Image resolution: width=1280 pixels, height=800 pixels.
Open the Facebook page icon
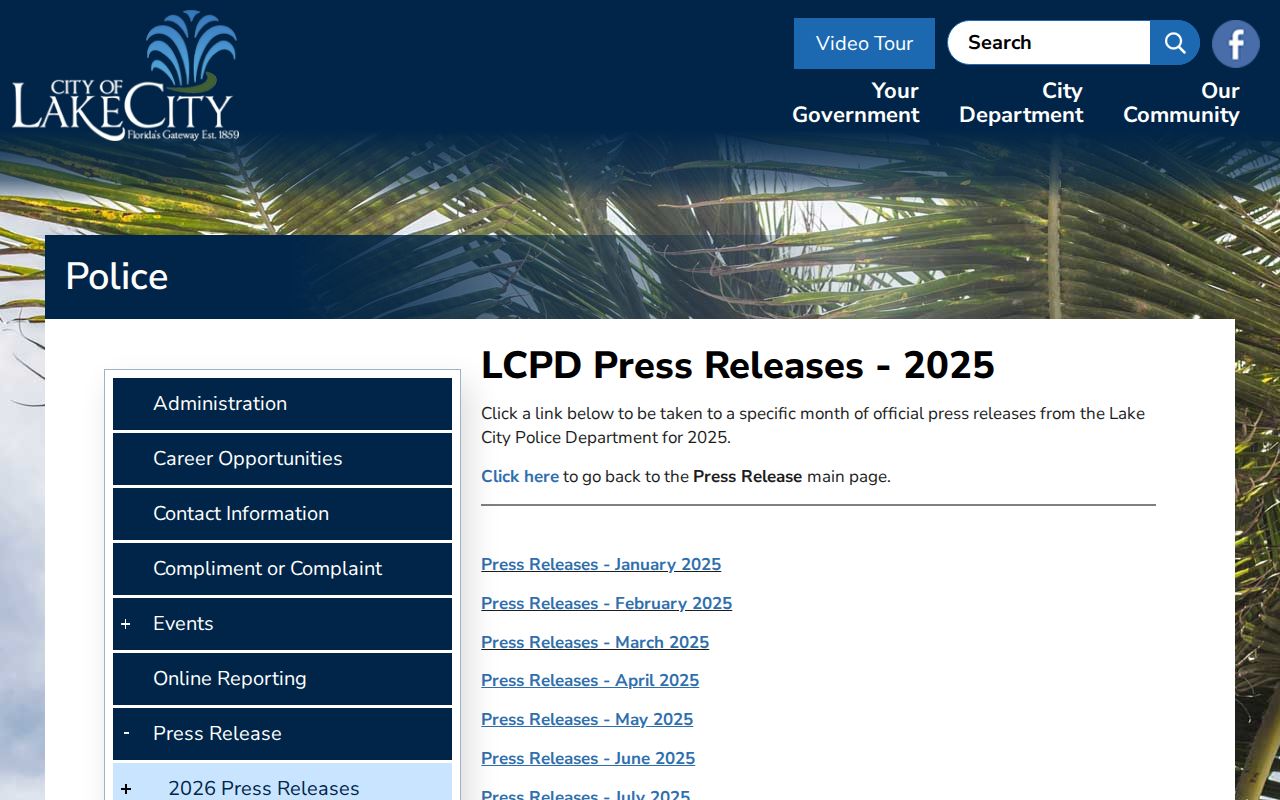pos(1235,43)
